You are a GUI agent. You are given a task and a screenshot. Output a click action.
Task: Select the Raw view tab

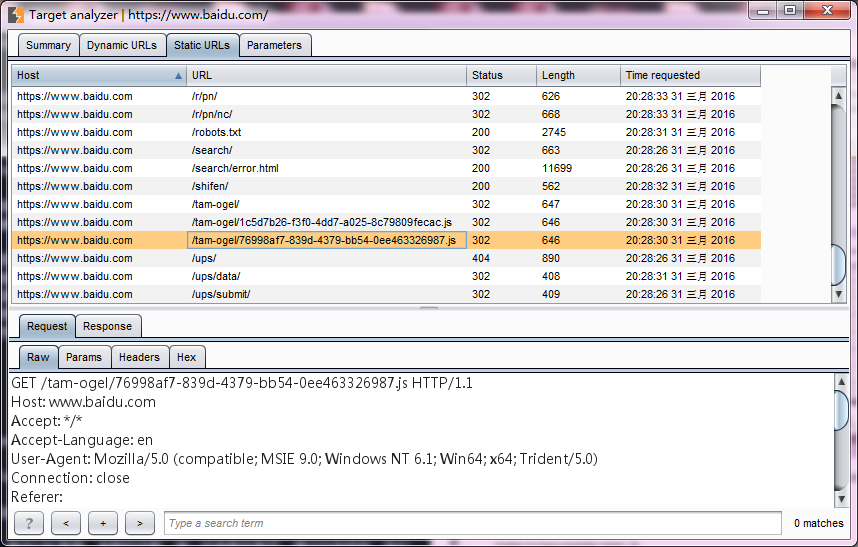pos(38,357)
